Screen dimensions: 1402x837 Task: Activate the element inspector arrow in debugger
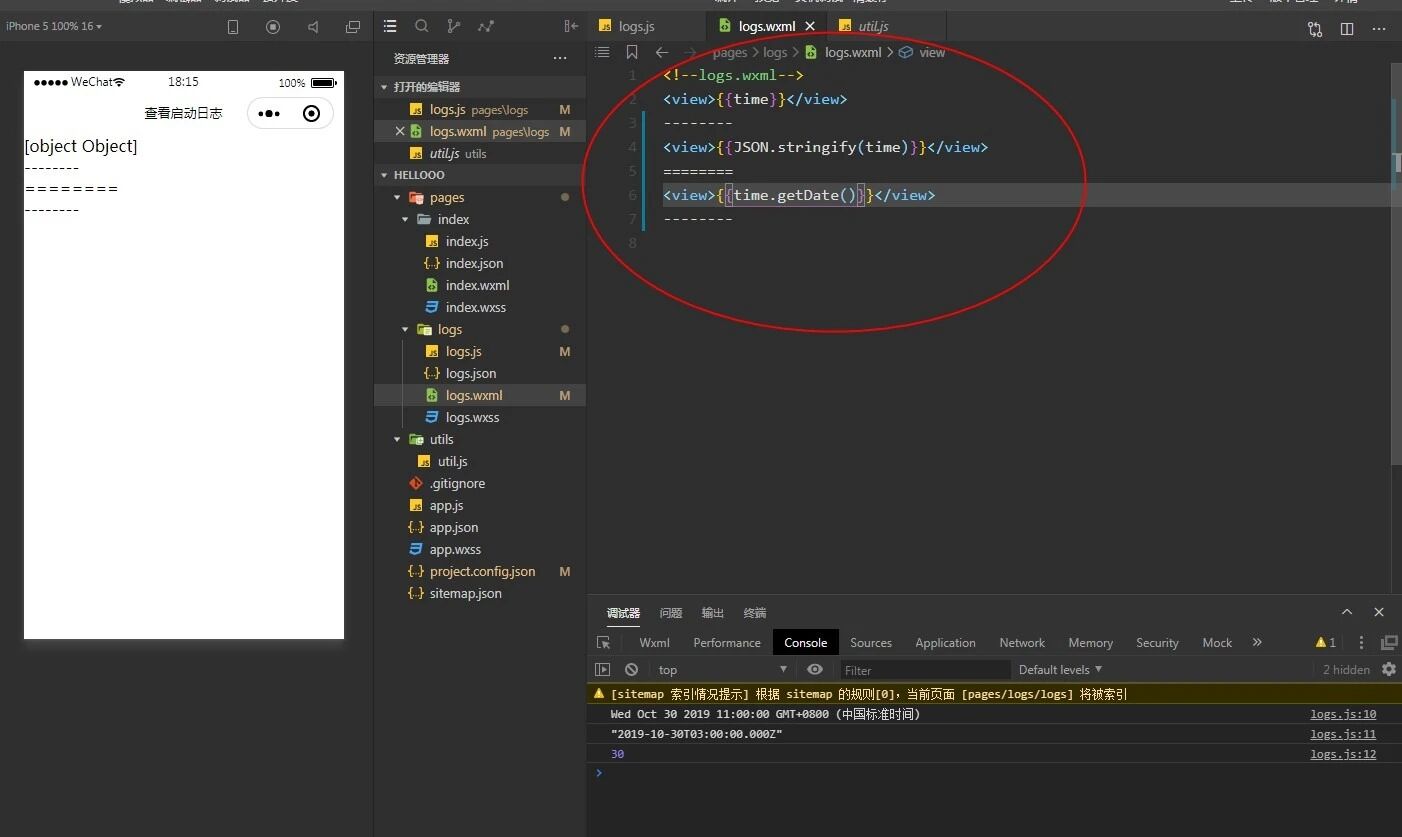pos(603,643)
